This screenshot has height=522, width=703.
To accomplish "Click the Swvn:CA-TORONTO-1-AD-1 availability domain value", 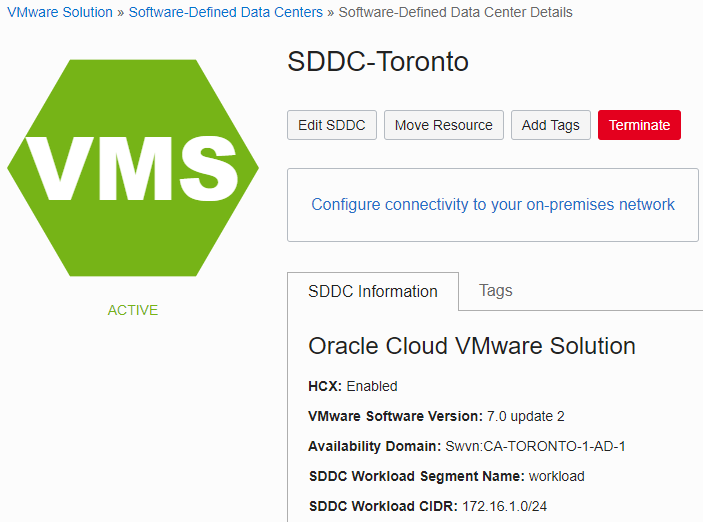I will click(x=535, y=446).
